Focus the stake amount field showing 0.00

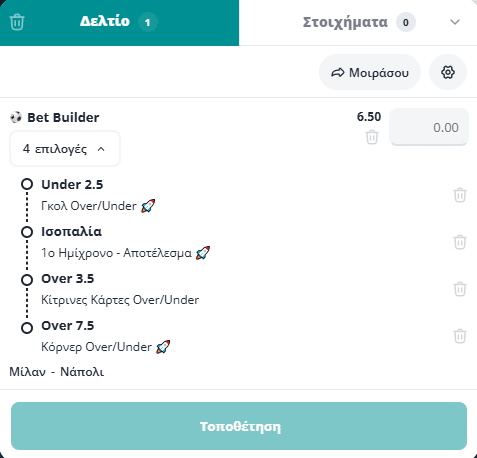pos(429,127)
